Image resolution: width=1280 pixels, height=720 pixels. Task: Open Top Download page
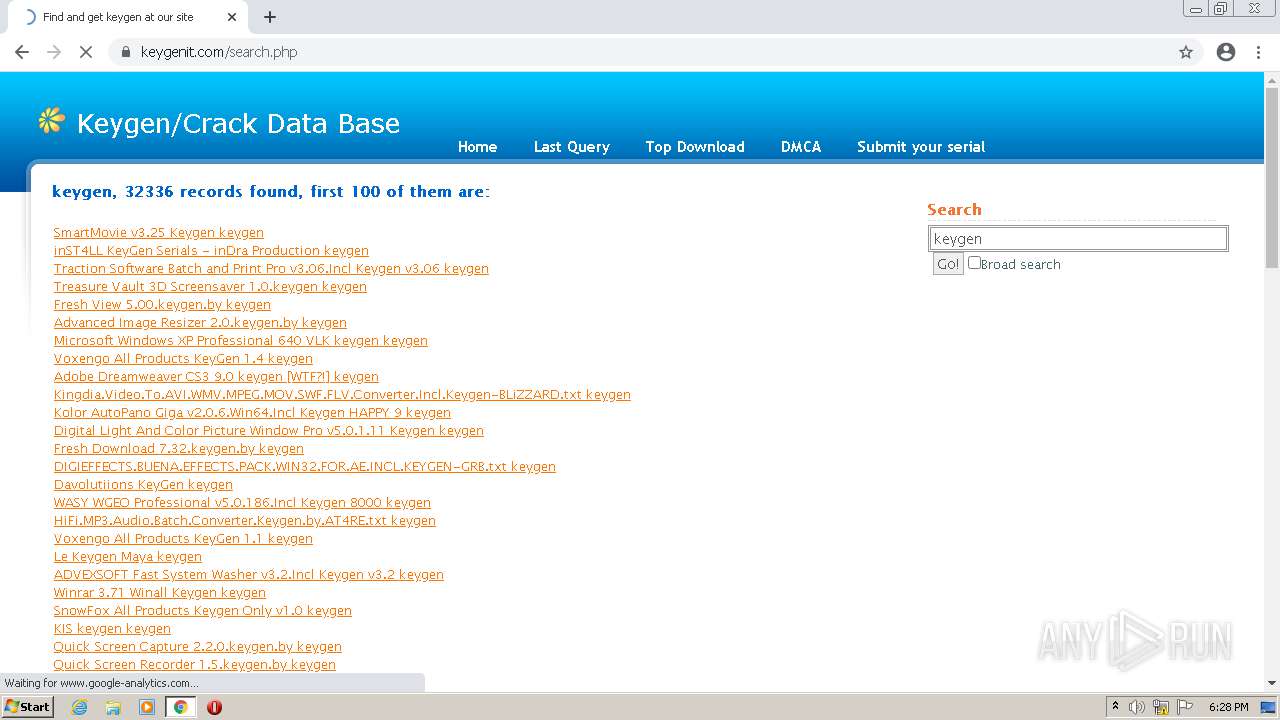(x=695, y=146)
